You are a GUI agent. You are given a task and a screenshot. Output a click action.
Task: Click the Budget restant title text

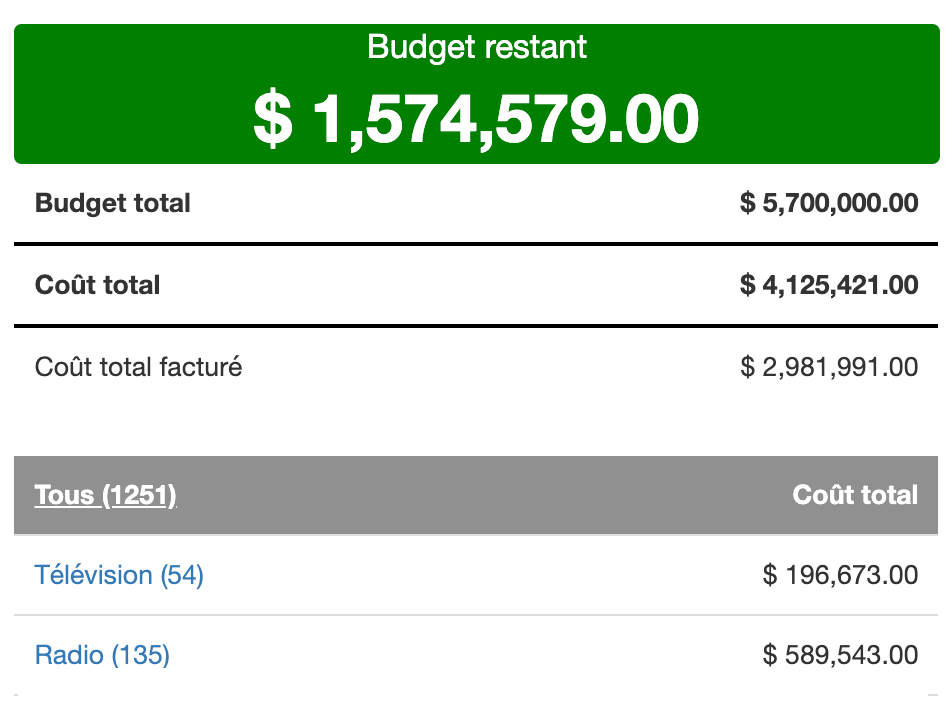tap(476, 46)
